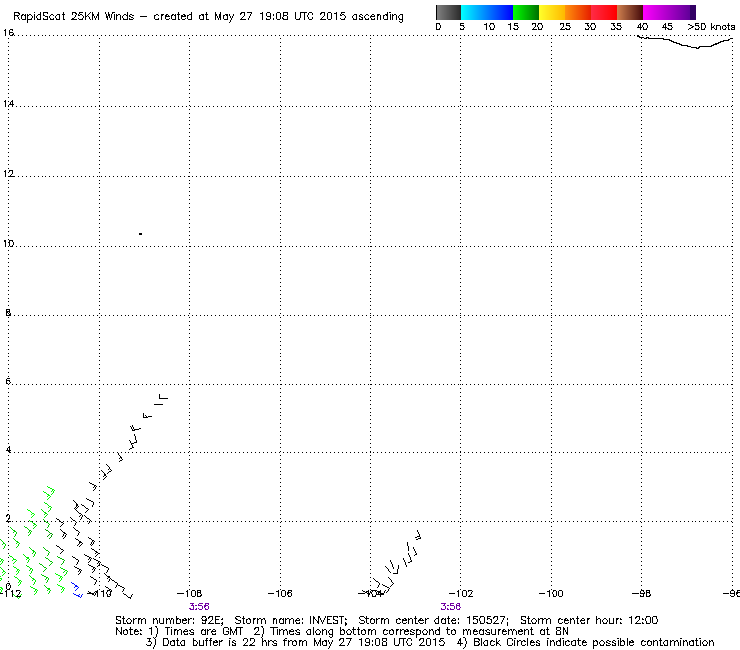Viewport: 740px width, 650px height.
Task: Select the green 15–20 knots legend color
Action: pyautogui.click(x=526, y=12)
